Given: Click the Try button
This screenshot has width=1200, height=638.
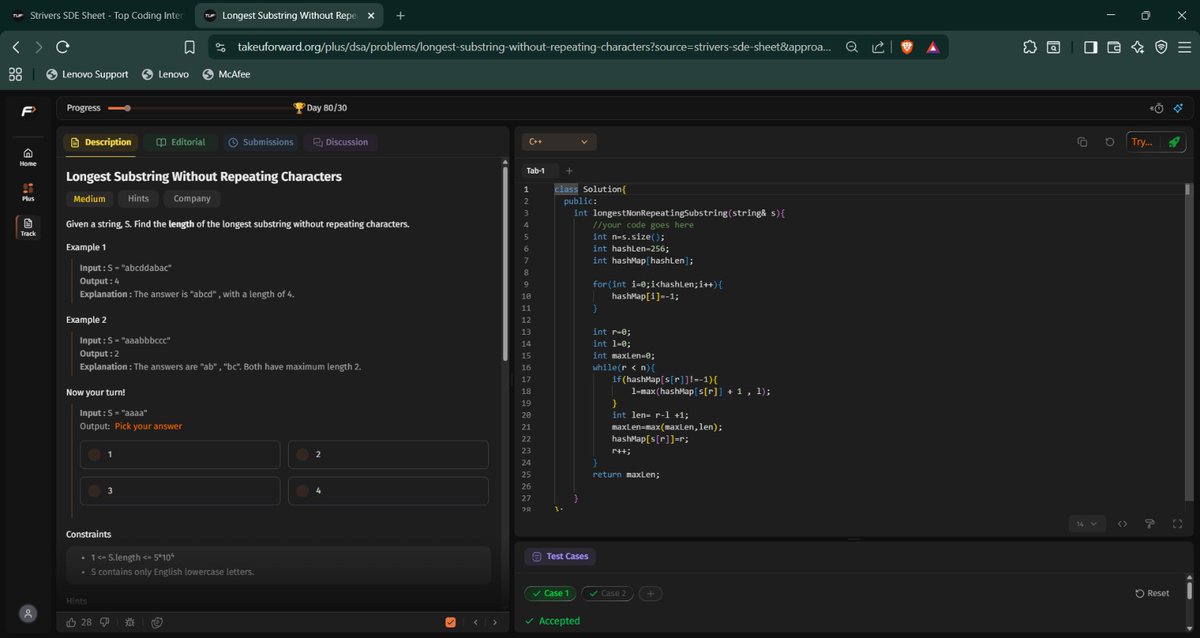Looking at the screenshot, I should [1142, 142].
